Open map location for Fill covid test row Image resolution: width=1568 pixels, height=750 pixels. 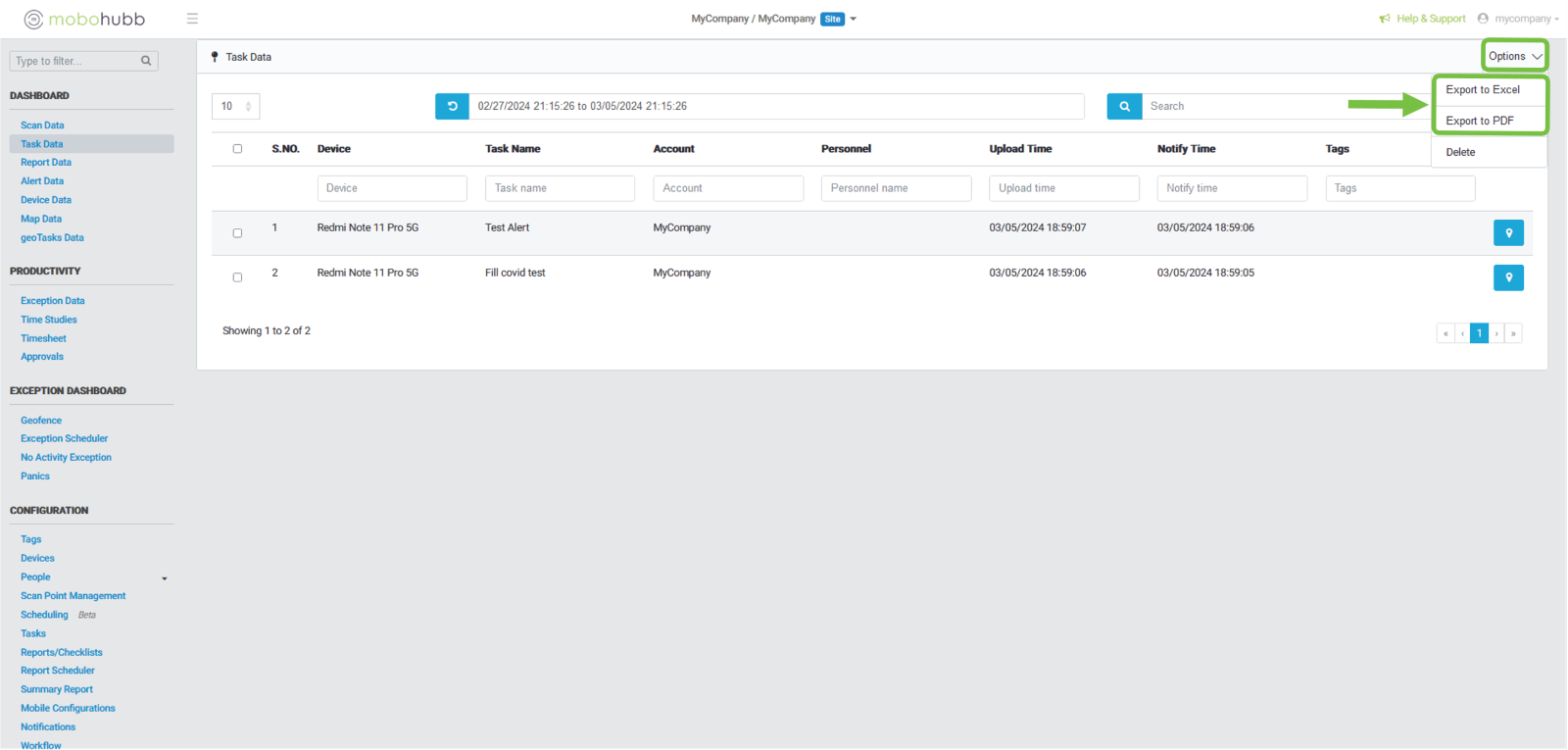(1508, 278)
